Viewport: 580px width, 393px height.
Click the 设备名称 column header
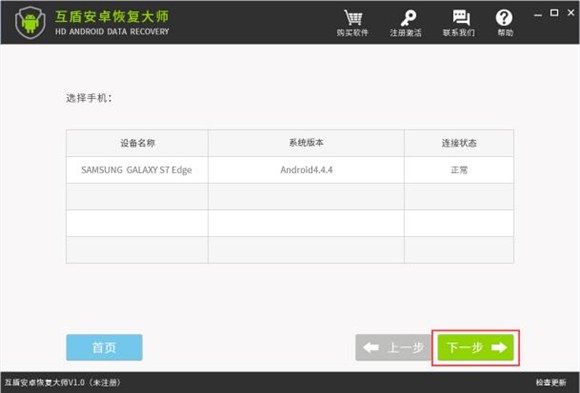click(137, 143)
